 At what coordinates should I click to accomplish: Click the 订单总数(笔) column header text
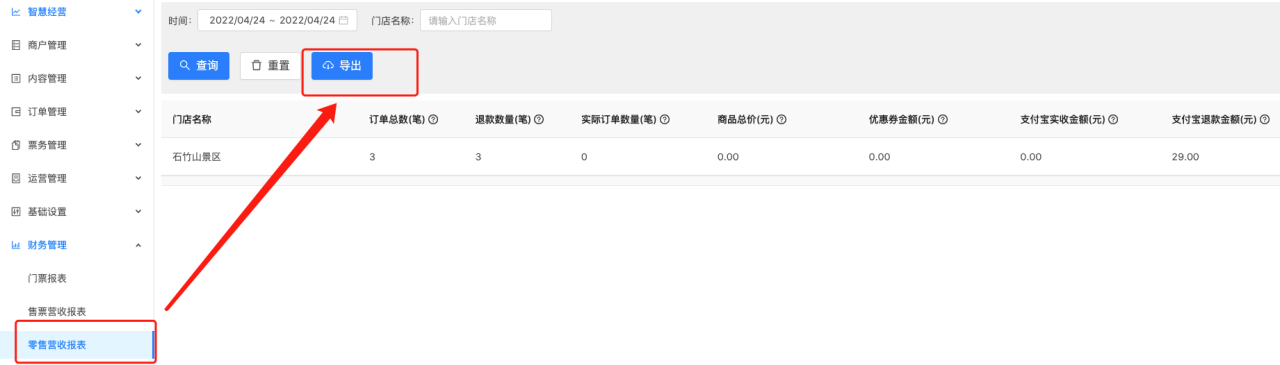point(397,119)
